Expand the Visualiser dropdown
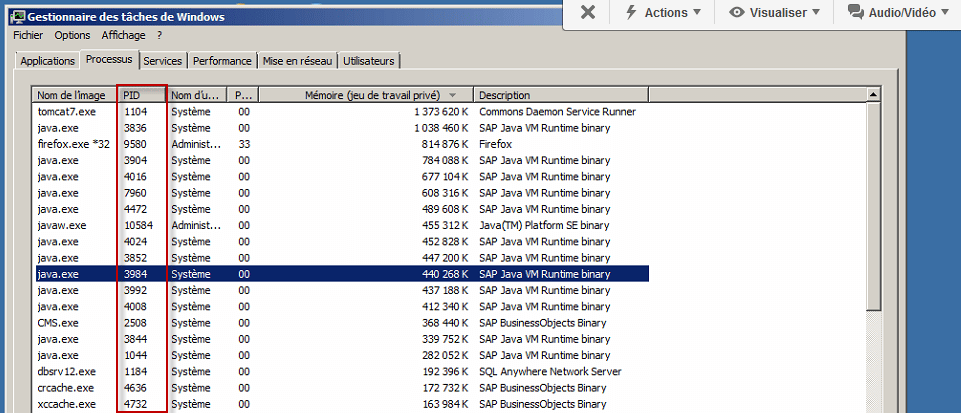The width and height of the screenshot is (961, 413). (x=781, y=12)
